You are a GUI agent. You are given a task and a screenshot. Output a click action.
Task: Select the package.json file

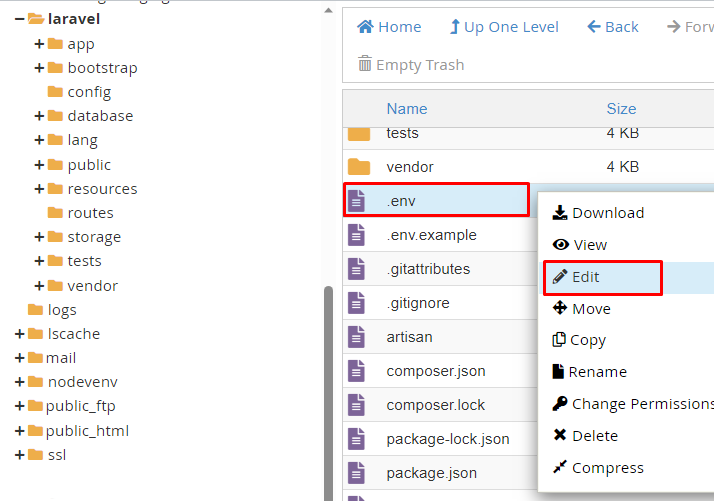coord(440,473)
